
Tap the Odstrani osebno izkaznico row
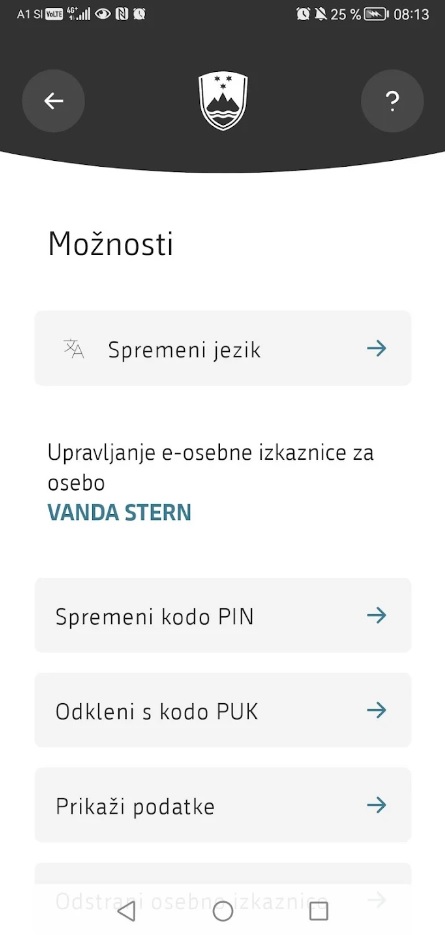click(222, 888)
